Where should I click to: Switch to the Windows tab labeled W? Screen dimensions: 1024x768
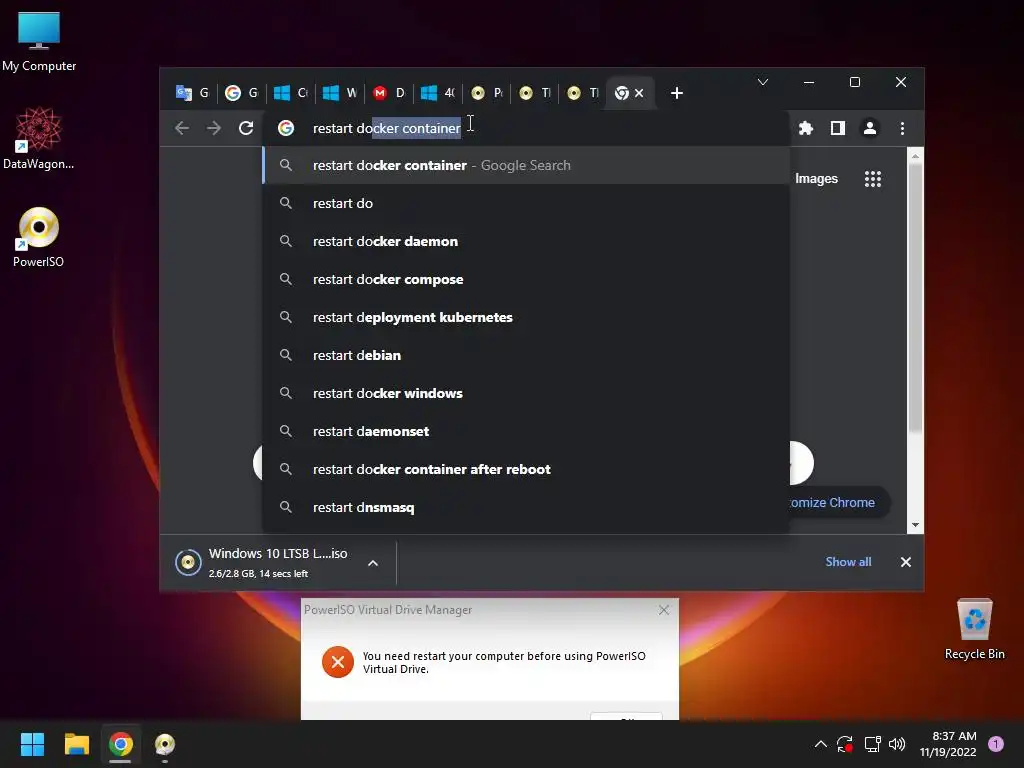pos(340,93)
